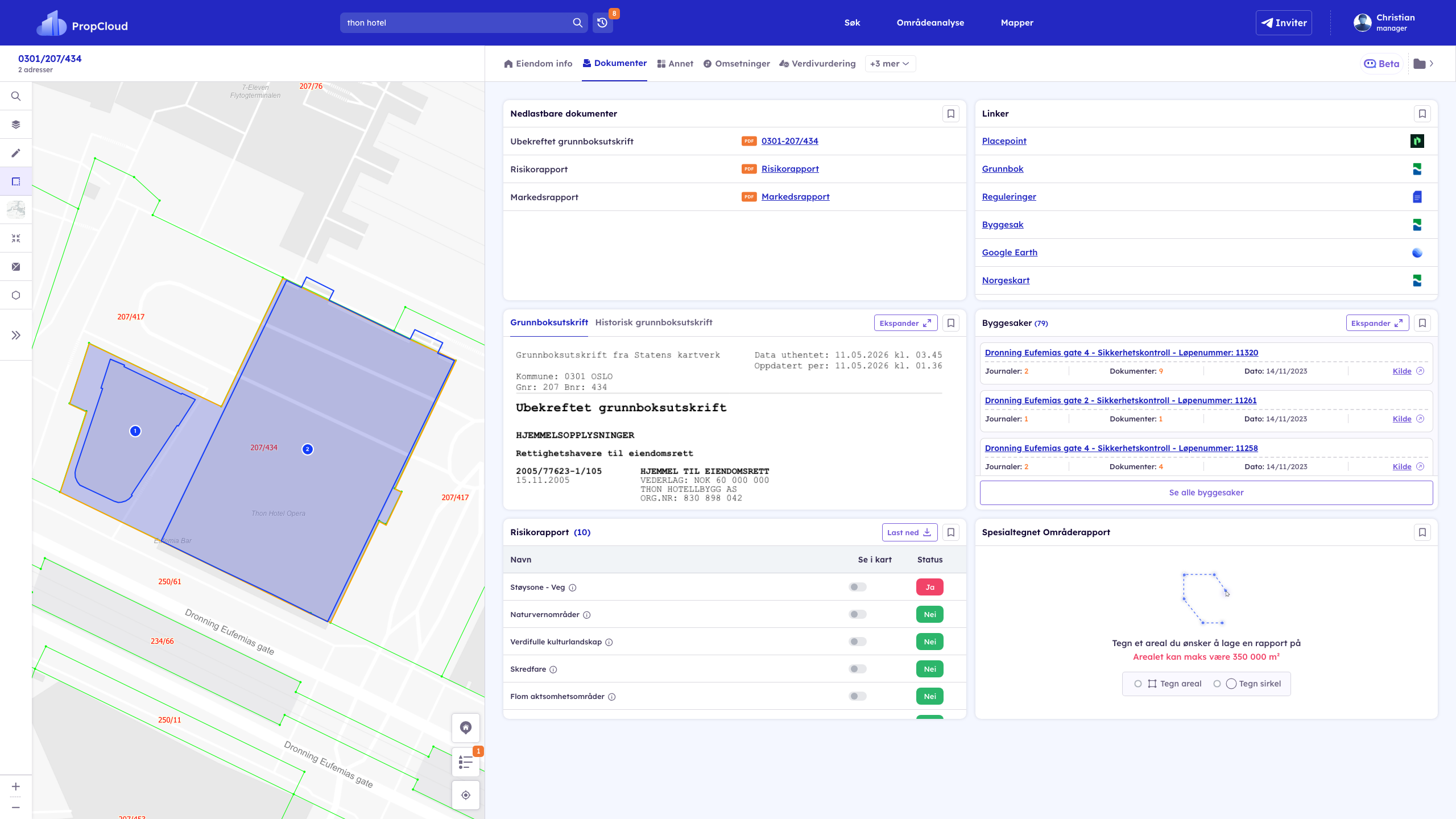The image size is (1456, 819).
Task: Open the map legend list button
Action: [466, 762]
